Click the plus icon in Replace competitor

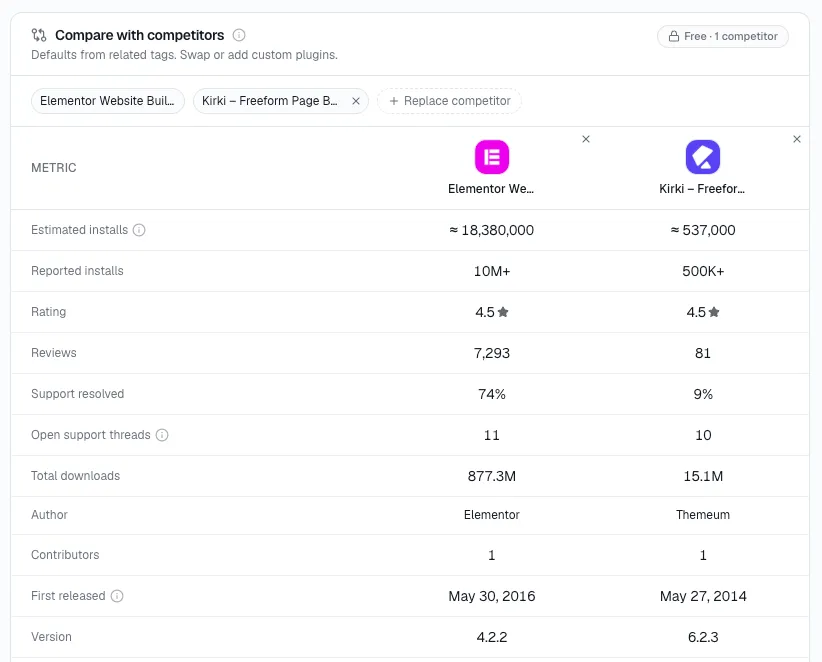[x=394, y=101]
